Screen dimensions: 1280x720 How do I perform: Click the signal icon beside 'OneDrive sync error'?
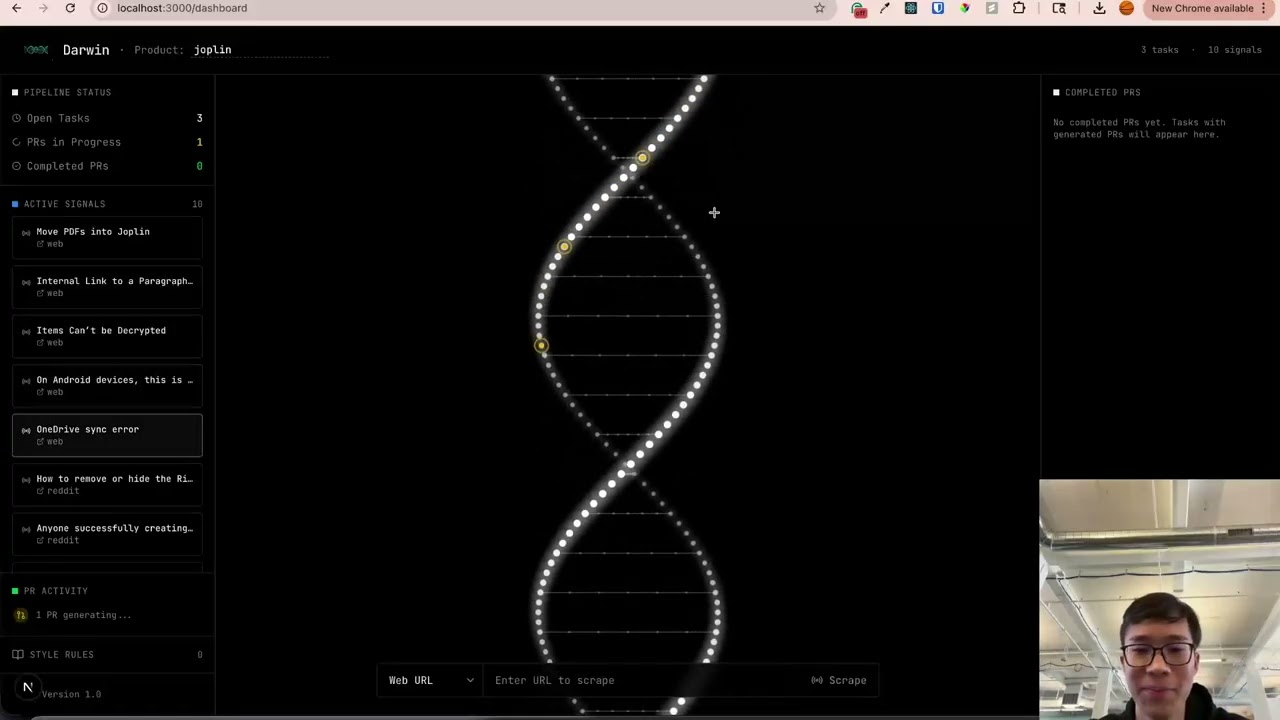tap(26, 430)
